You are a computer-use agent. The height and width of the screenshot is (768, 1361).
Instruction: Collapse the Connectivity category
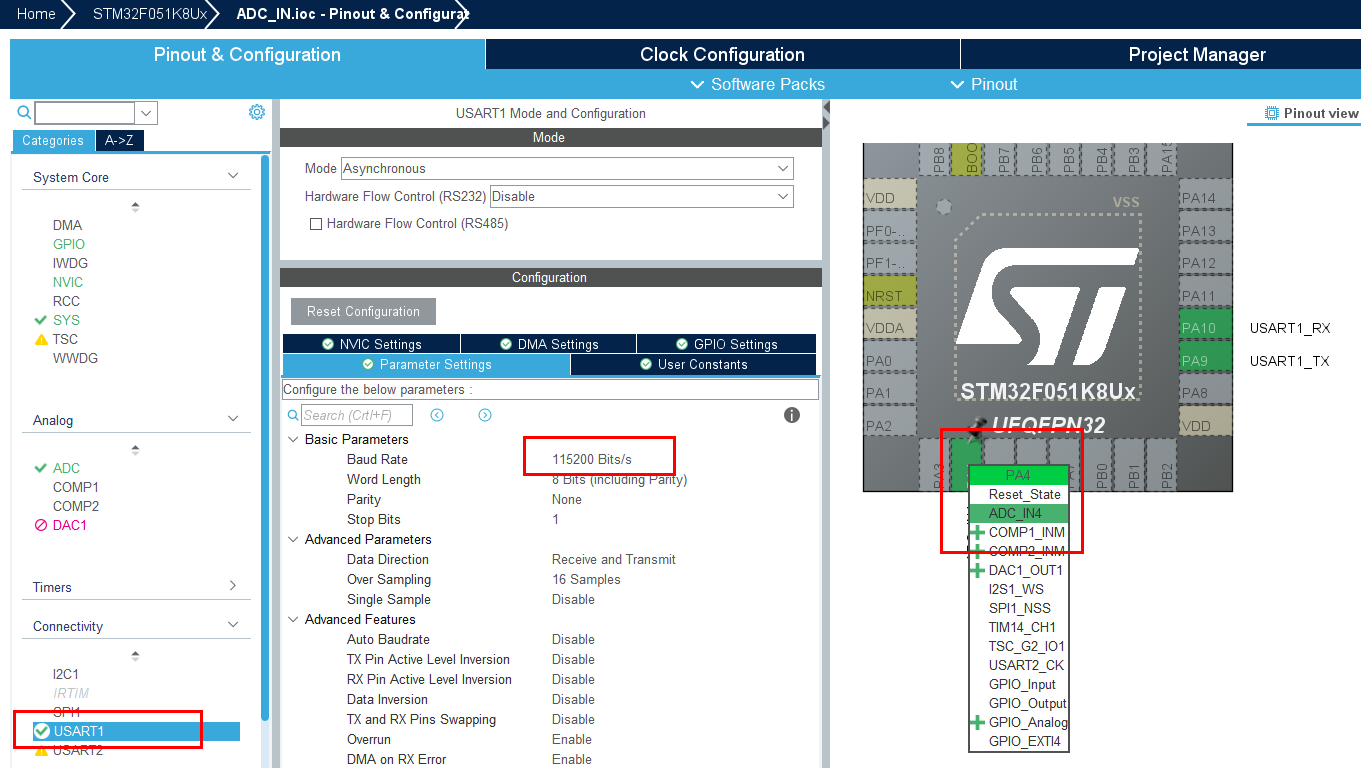233,625
